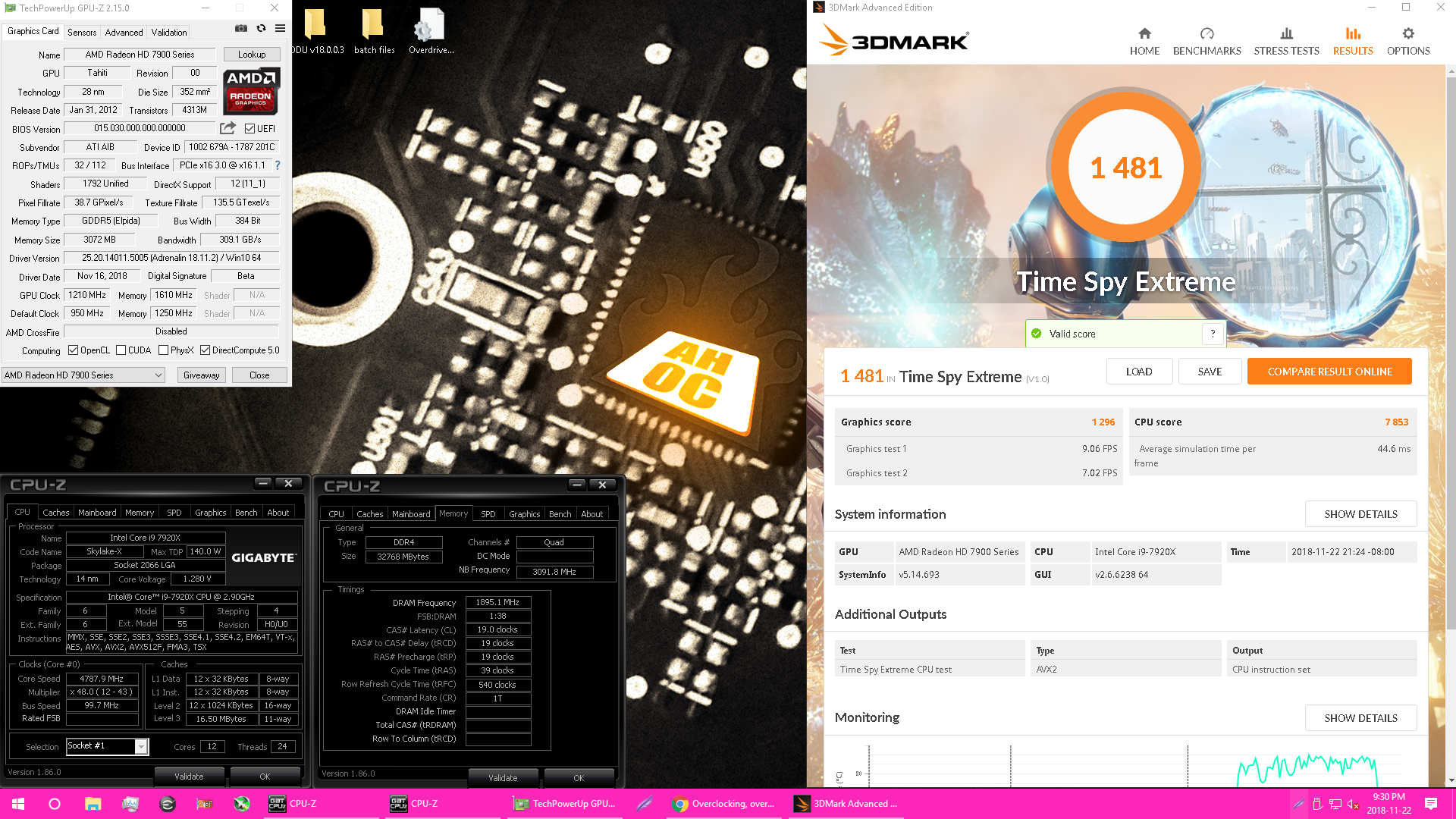Click the GPU-Z refresh icon
The image size is (1456, 819).
(261, 29)
